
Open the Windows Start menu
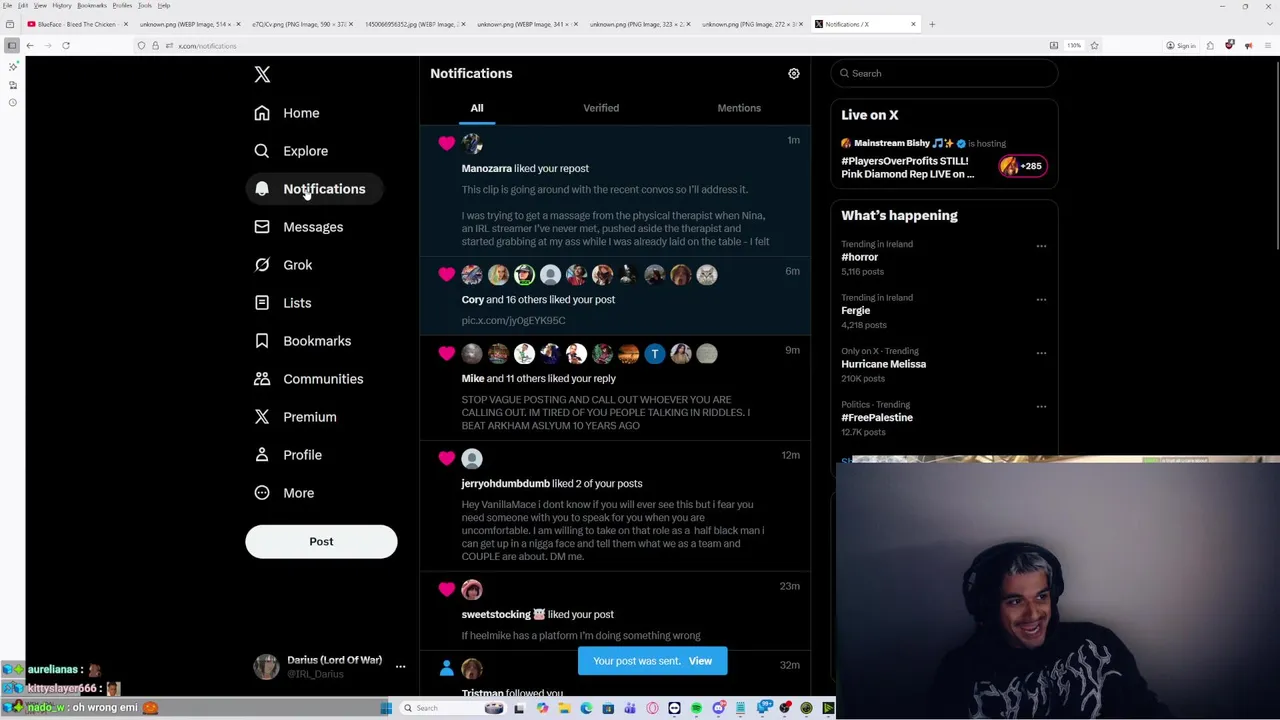(x=386, y=708)
